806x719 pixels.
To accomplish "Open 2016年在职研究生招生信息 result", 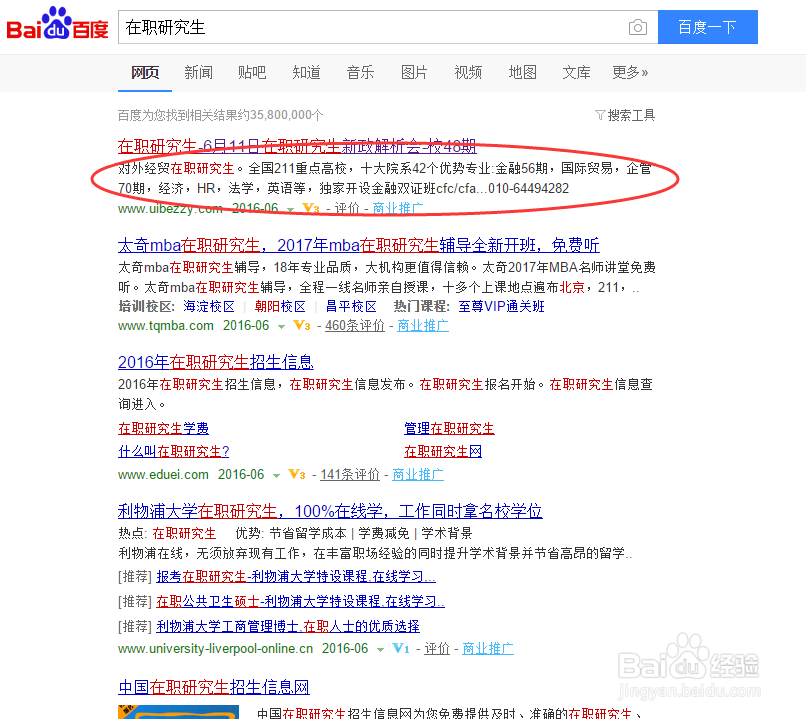I will 216,362.
